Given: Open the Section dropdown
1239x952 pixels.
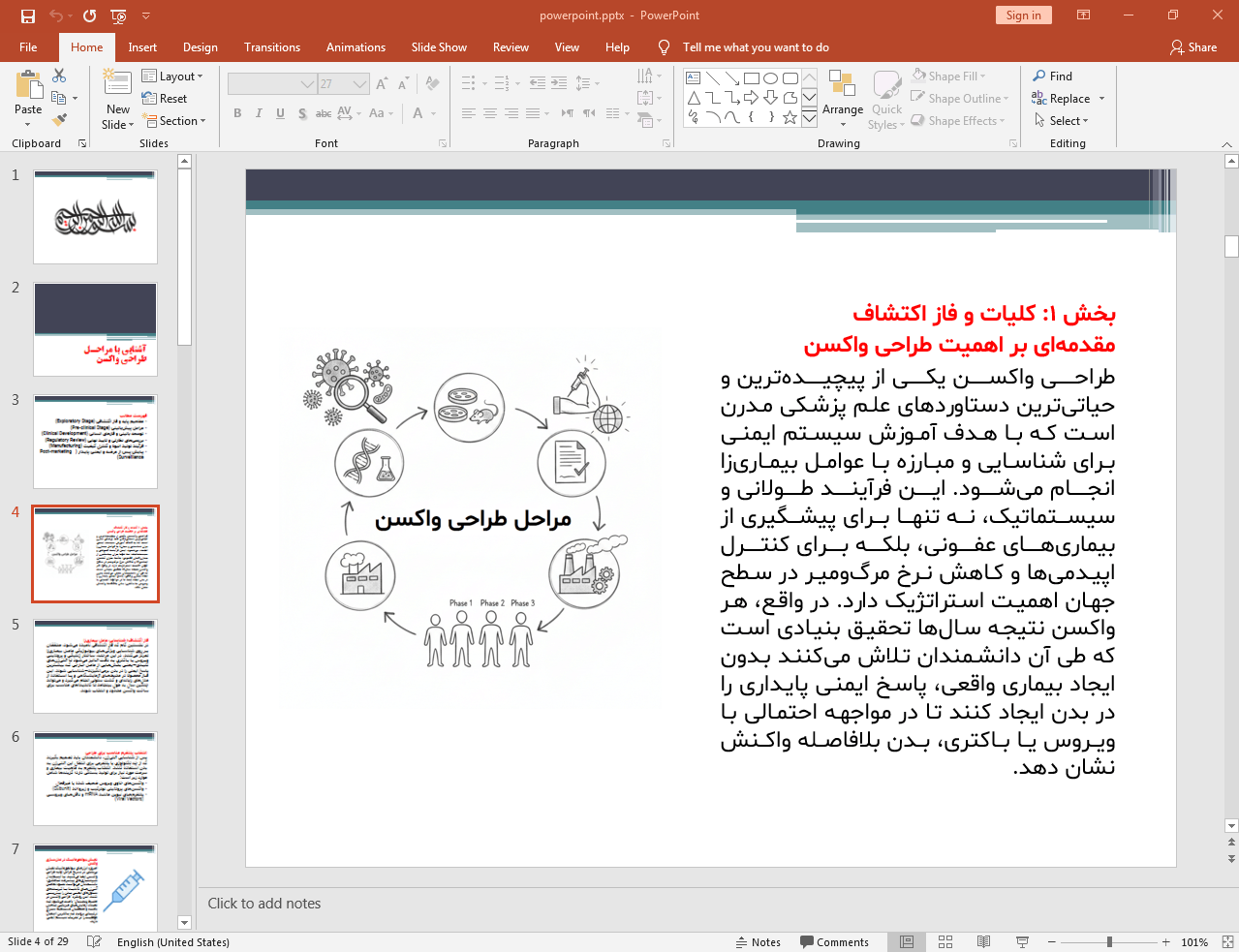Looking at the screenshot, I should 175,120.
